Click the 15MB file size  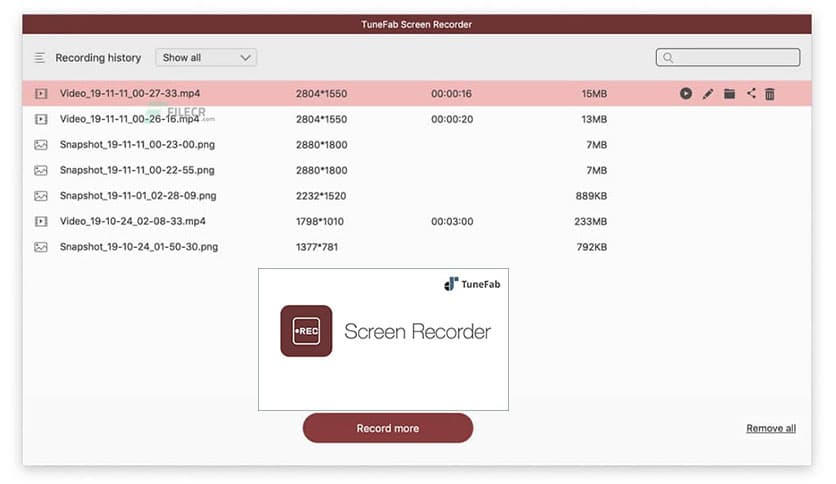(594, 94)
